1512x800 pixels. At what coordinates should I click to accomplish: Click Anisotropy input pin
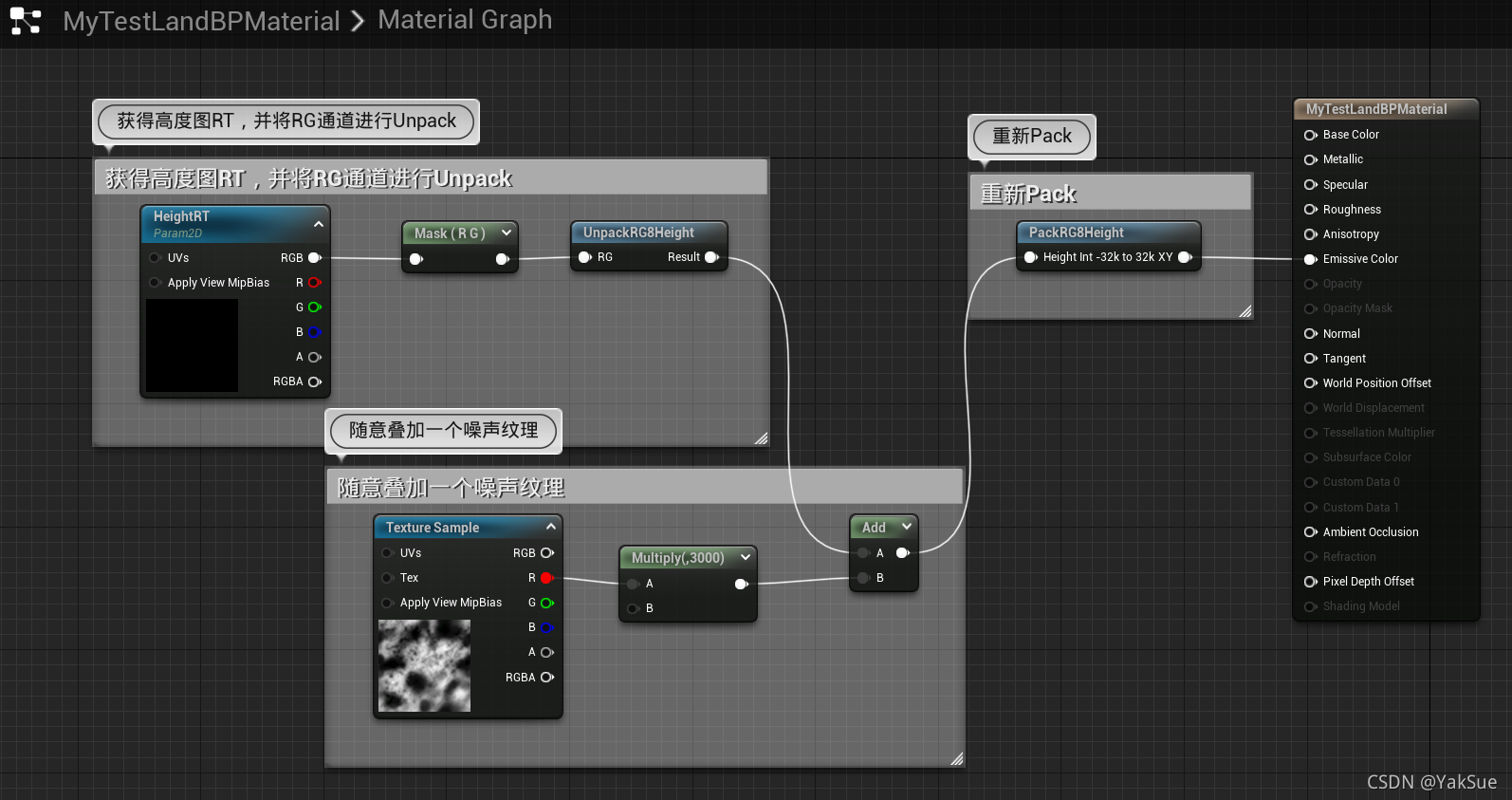tap(1311, 234)
